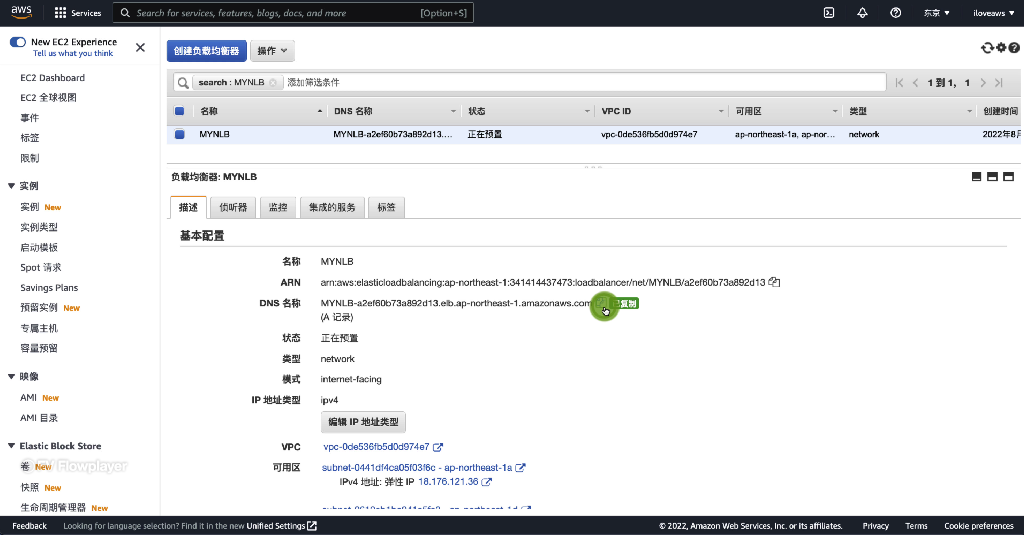Collapse the Elastic Block Store section
The image size is (1024, 535).
pos(11,446)
